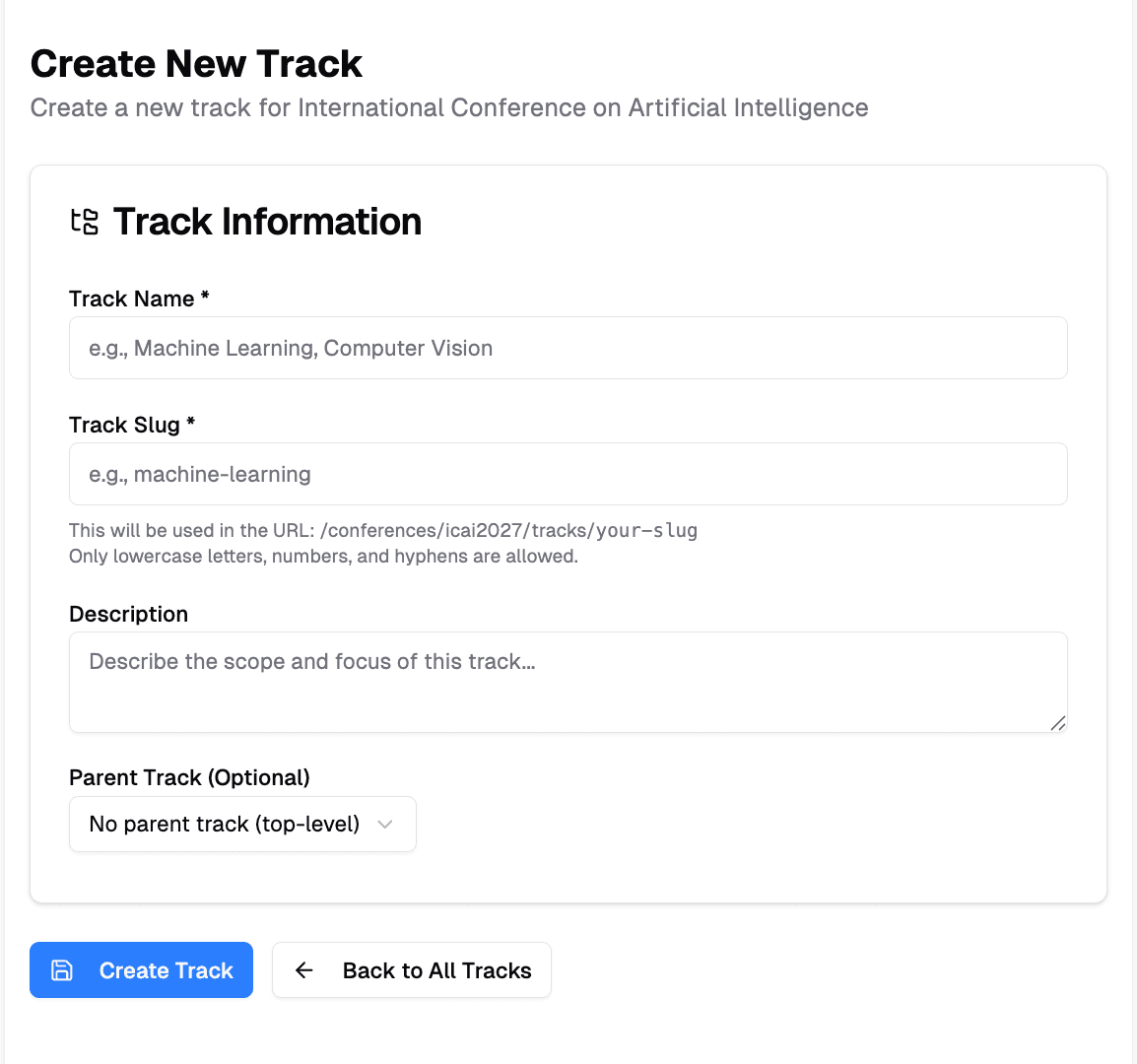Click the "Only lowercase letters" helper text
Screen dimensions: 1137x1064
[x=323, y=557]
